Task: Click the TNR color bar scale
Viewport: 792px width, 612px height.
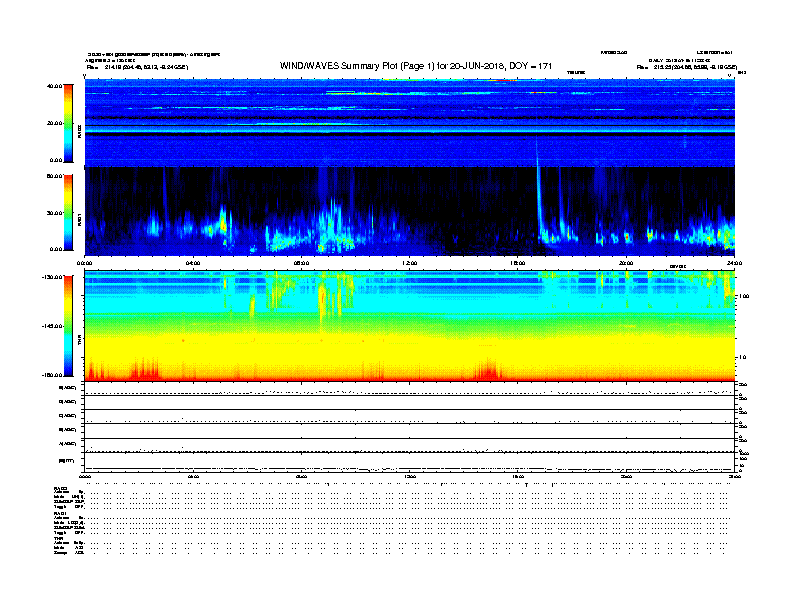Action: pos(68,326)
